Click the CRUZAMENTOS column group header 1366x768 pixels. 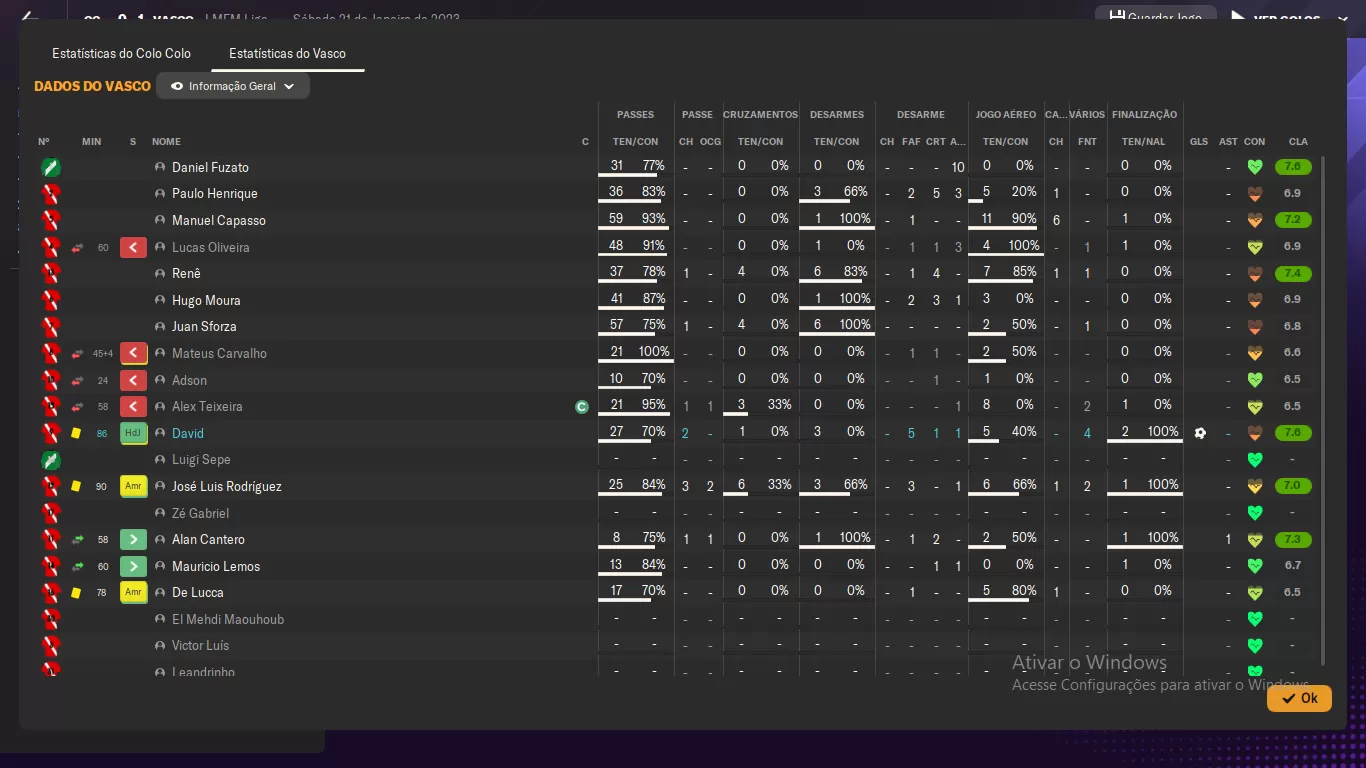tap(760, 115)
